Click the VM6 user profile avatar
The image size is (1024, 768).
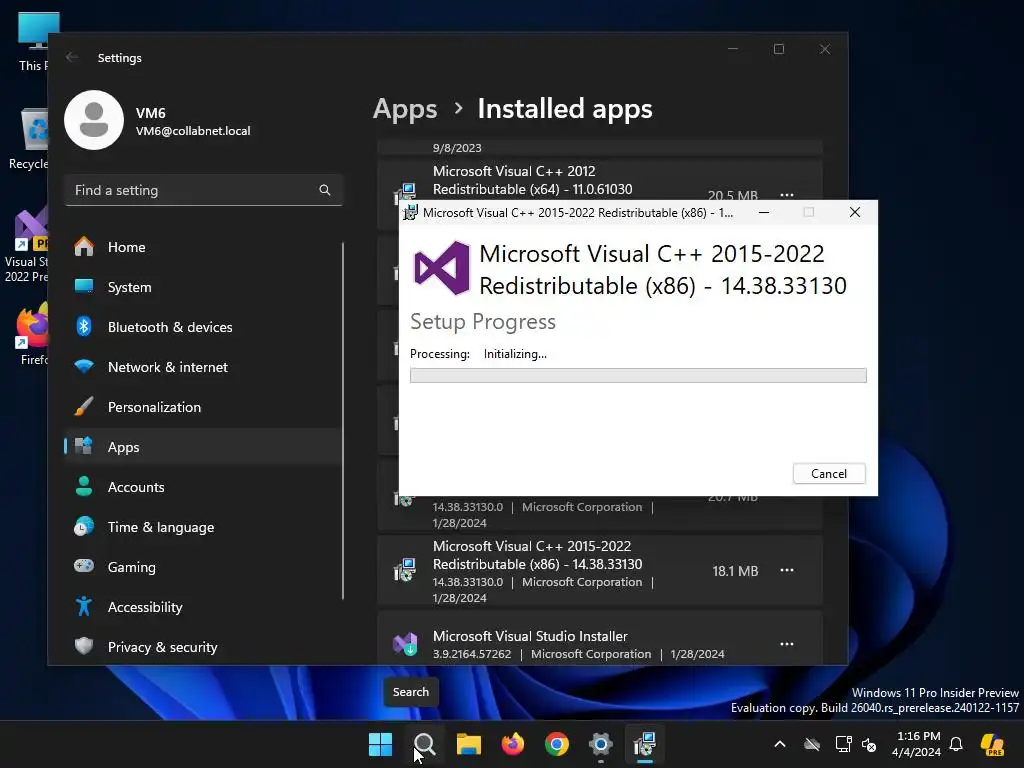(94, 120)
